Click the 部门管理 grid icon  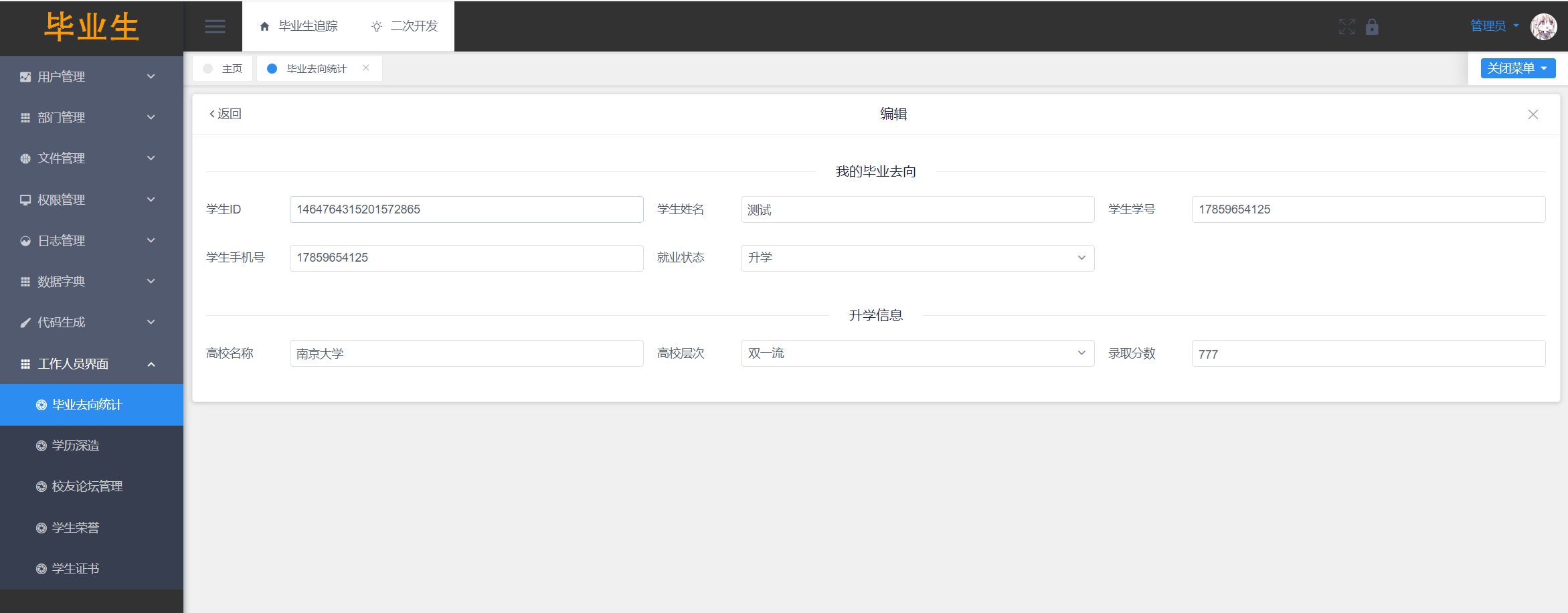[25, 118]
